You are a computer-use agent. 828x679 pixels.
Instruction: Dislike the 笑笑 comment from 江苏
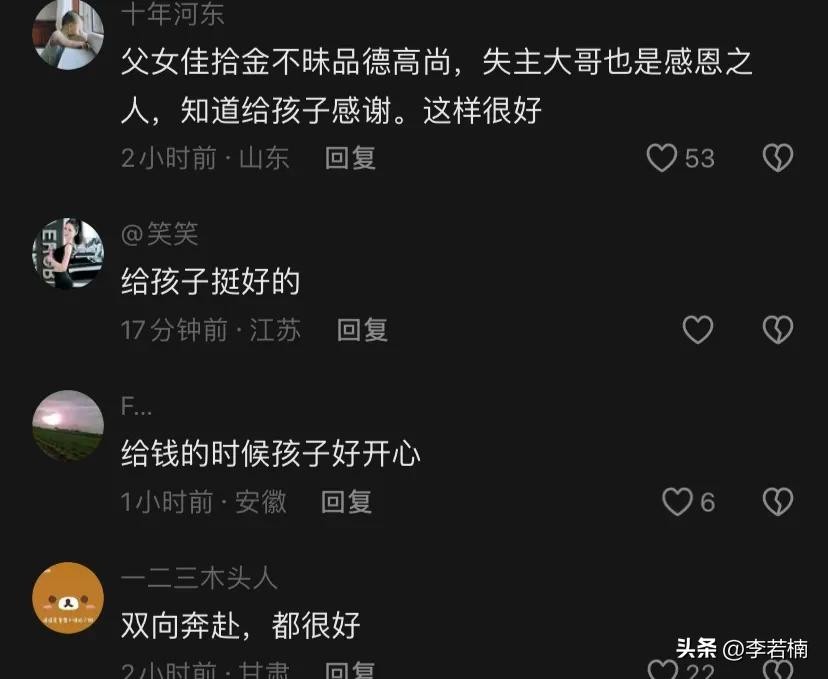pyautogui.click(x=778, y=329)
